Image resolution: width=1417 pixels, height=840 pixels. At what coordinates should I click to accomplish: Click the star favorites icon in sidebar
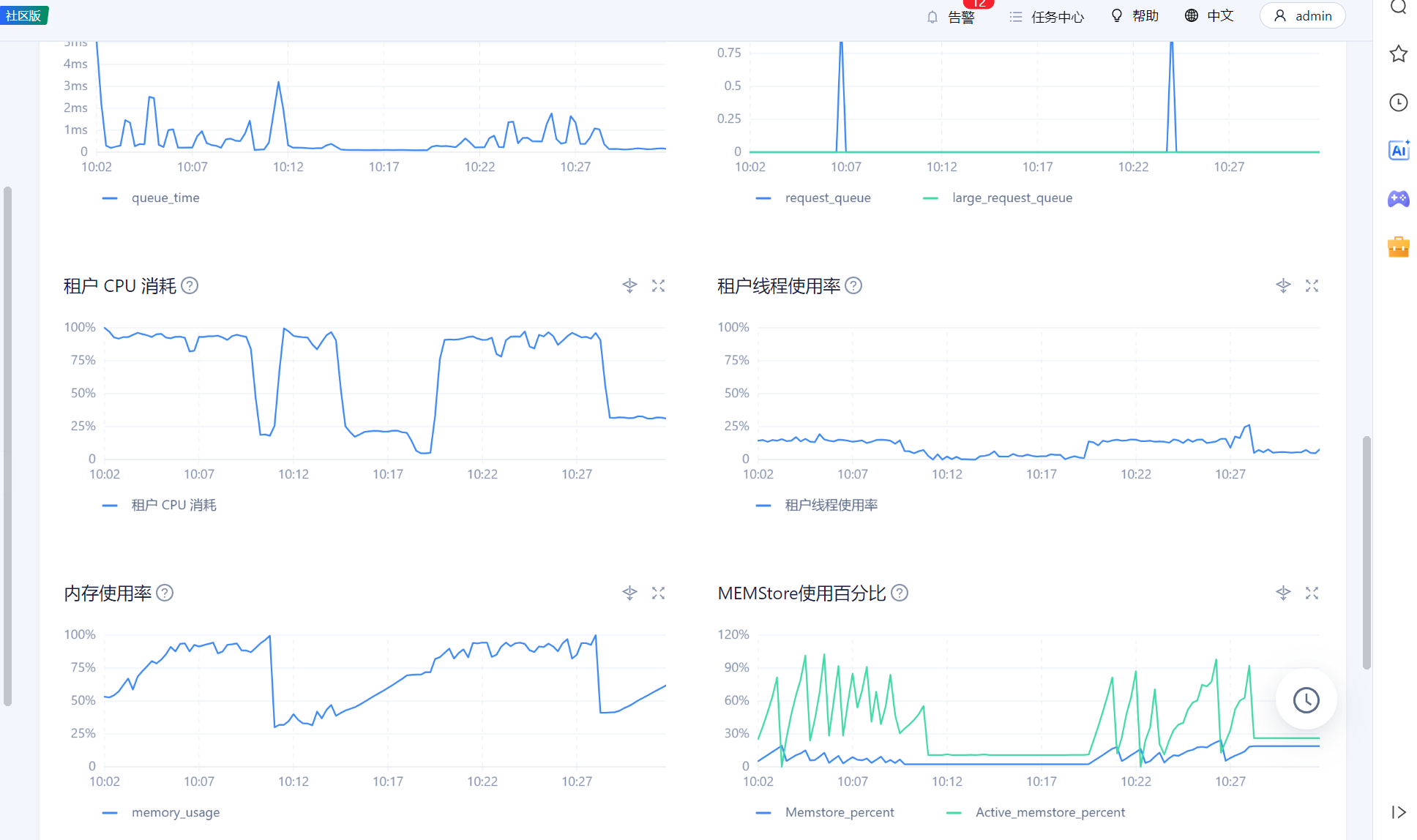point(1399,53)
